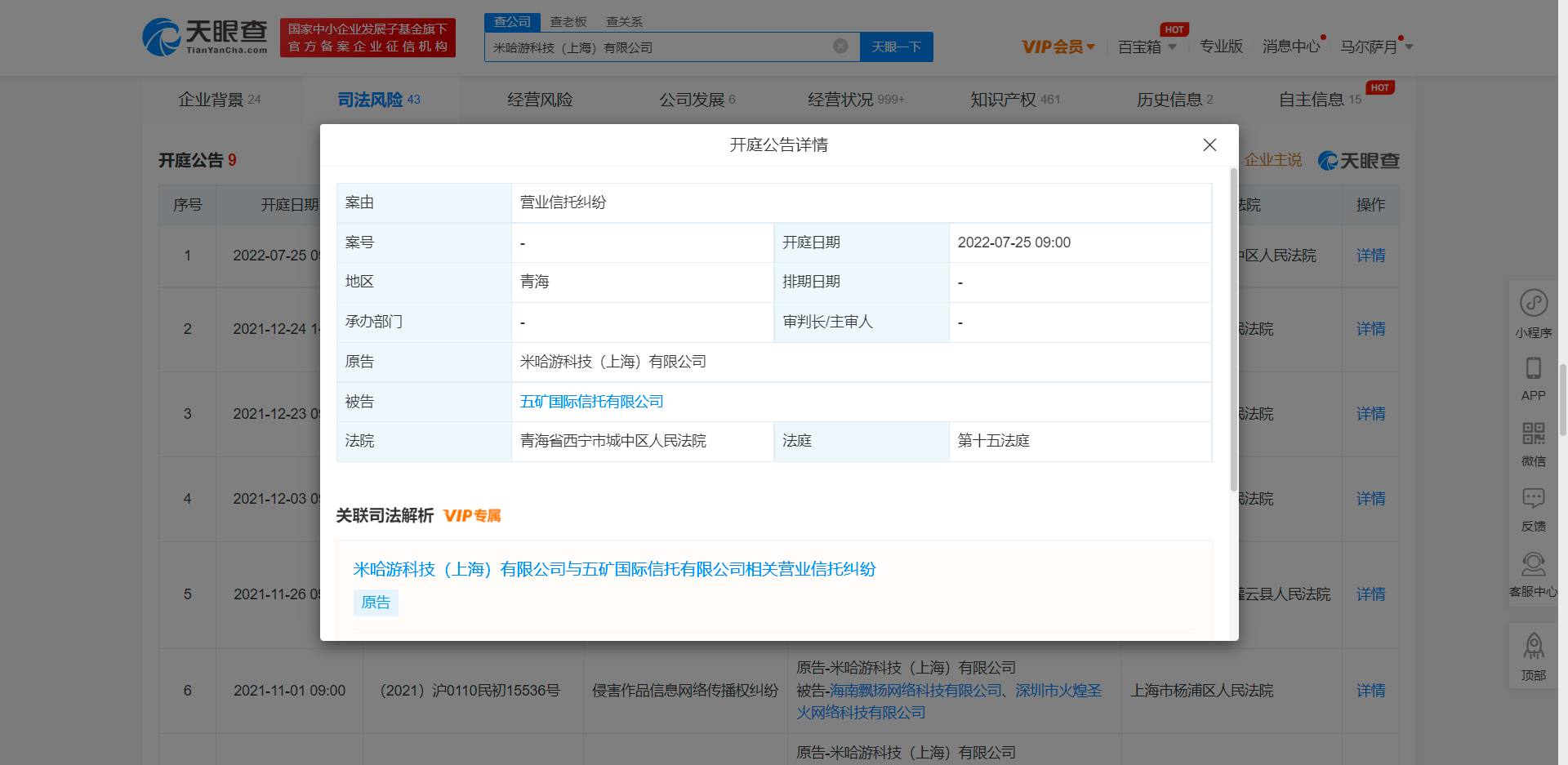The width and height of the screenshot is (1568, 765).
Task: Switch to the 查老板 search tab
Action: click(568, 22)
